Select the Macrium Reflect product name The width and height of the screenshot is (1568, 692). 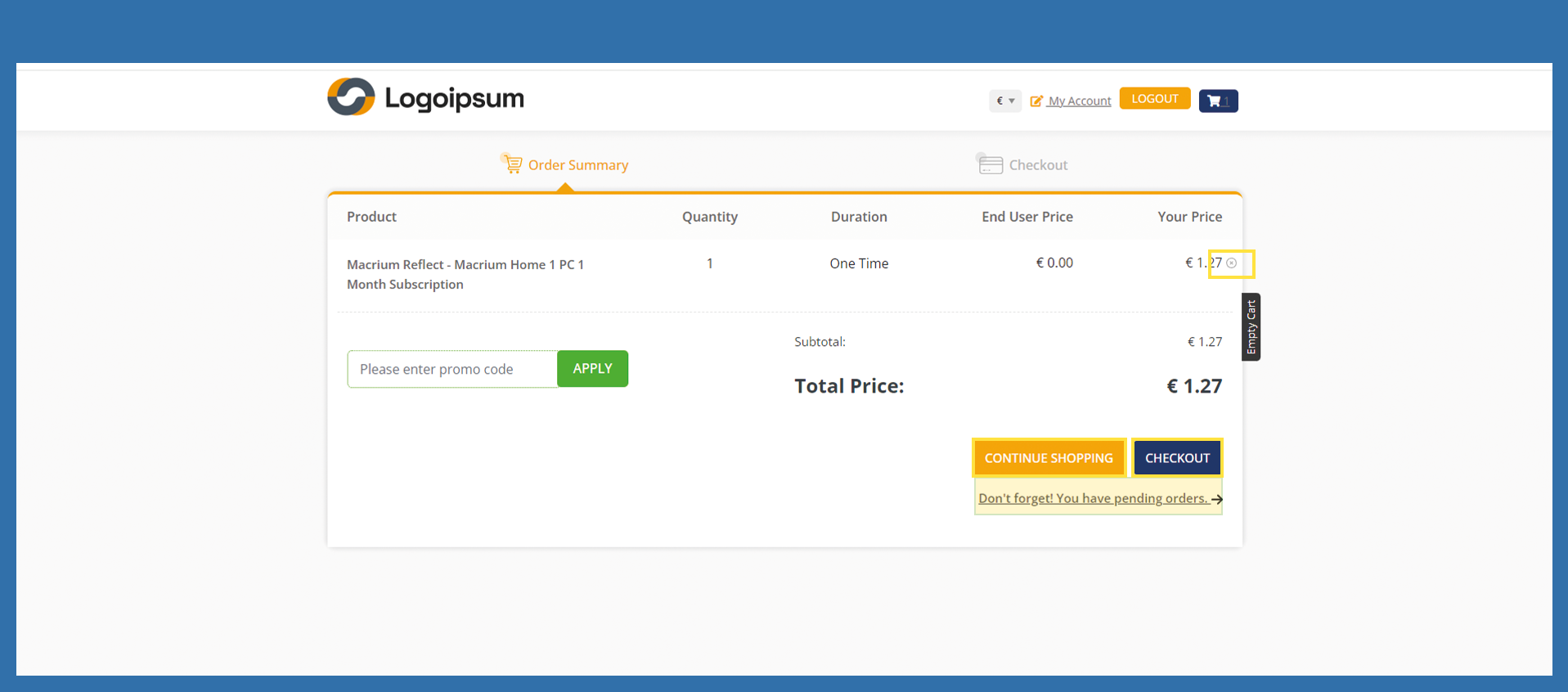465,274
